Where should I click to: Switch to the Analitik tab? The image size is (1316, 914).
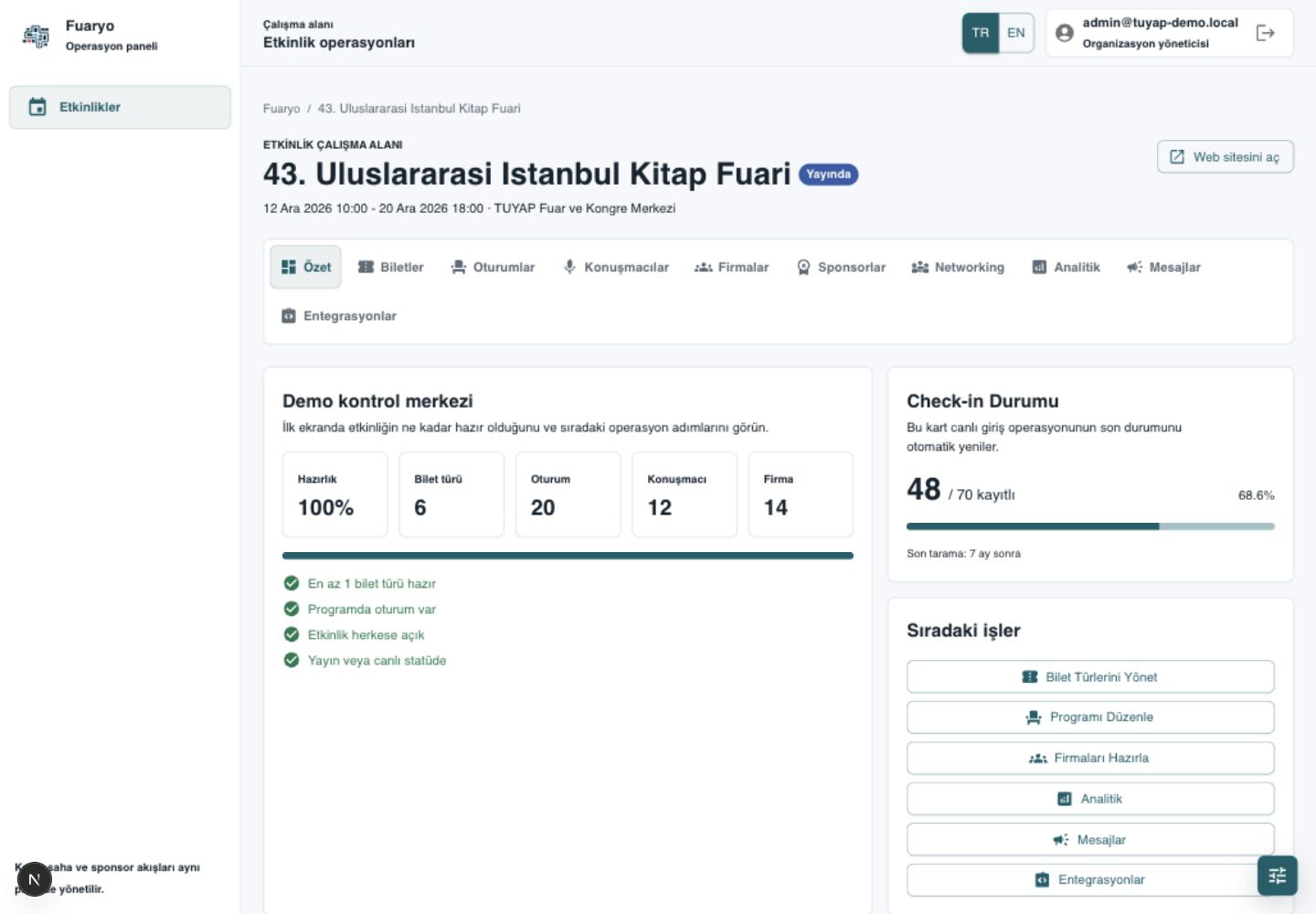point(1066,267)
